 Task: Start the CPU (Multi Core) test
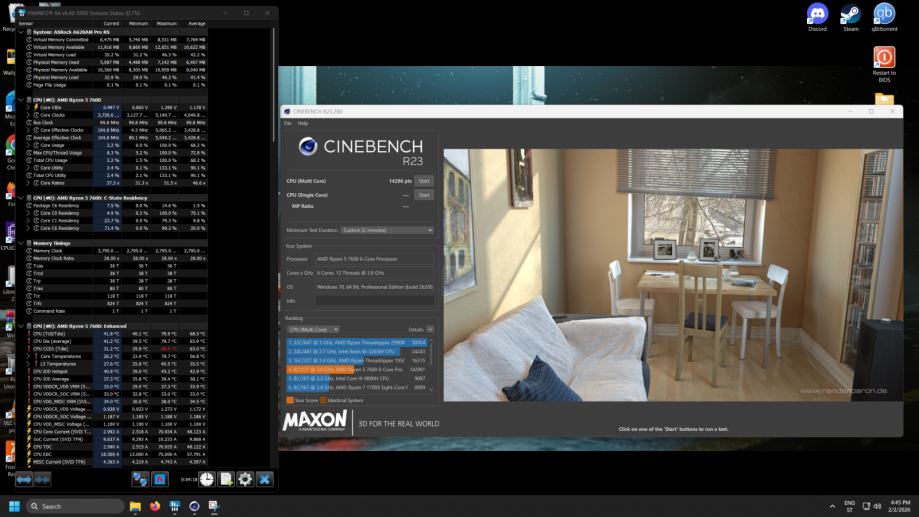tap(424, 181)
